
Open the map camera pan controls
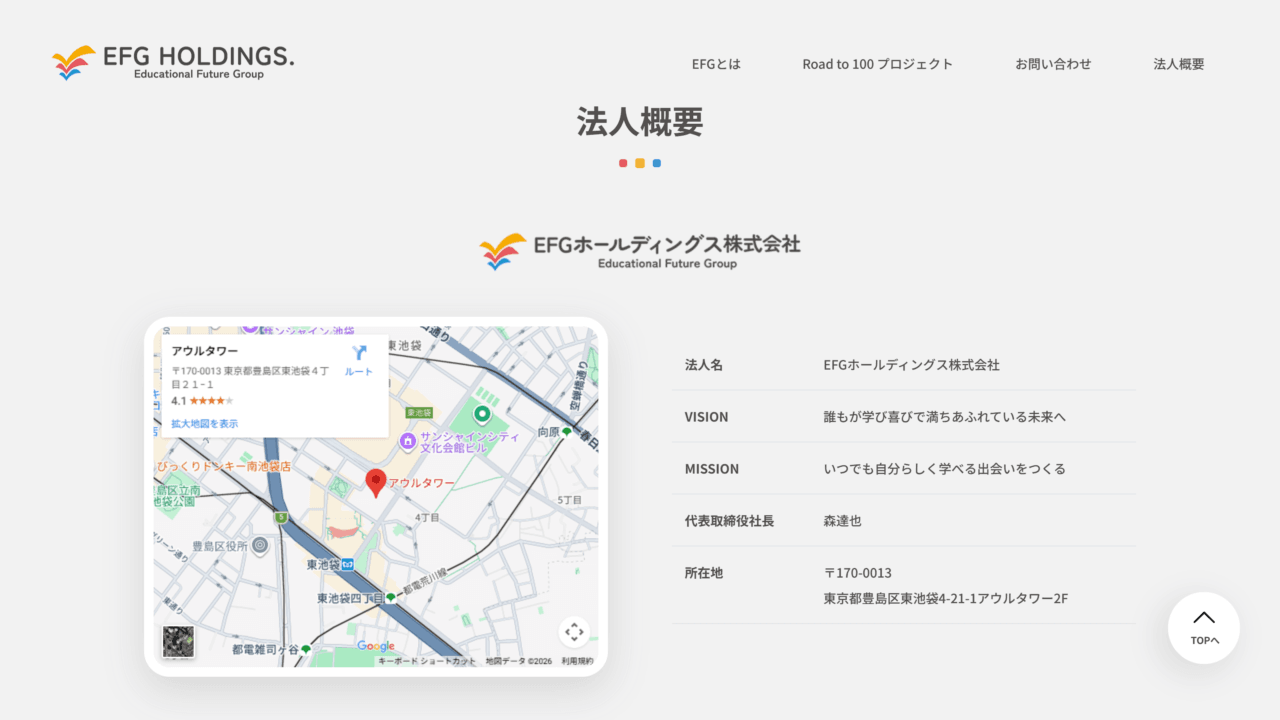point(574,631)
